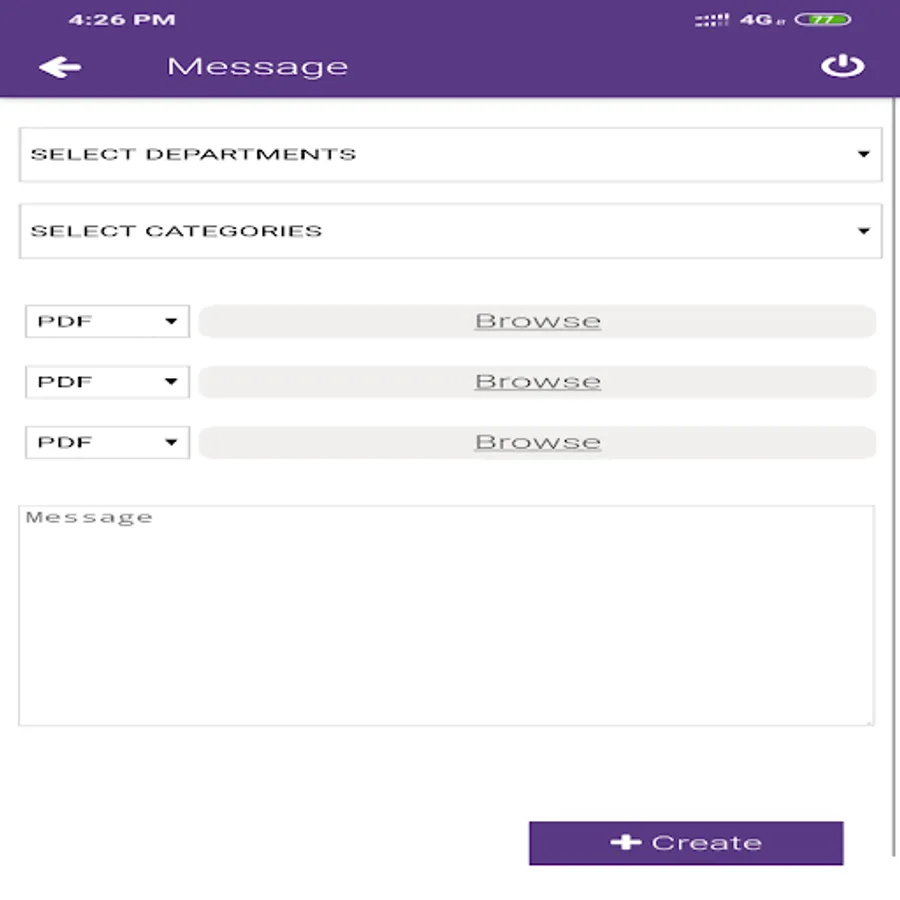The image size is (900, 900).
Task: Click the Categories dropdown arrow
Action: pyautogui.click(x=863, y=231)
